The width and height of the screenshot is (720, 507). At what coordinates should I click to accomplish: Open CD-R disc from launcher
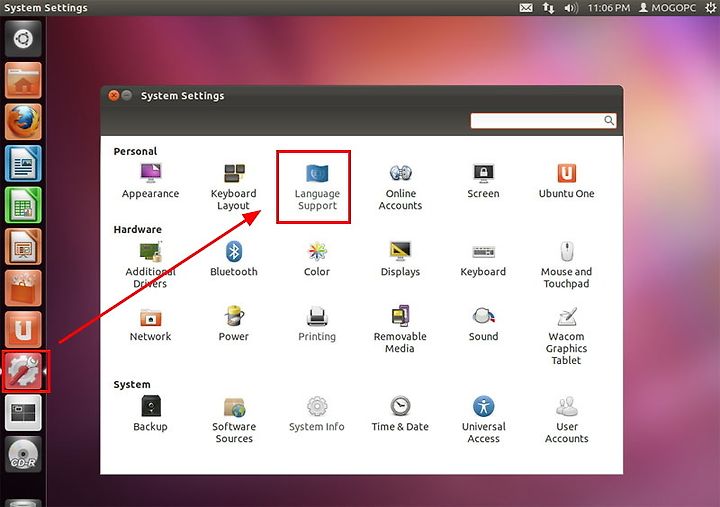click(23, 454)
